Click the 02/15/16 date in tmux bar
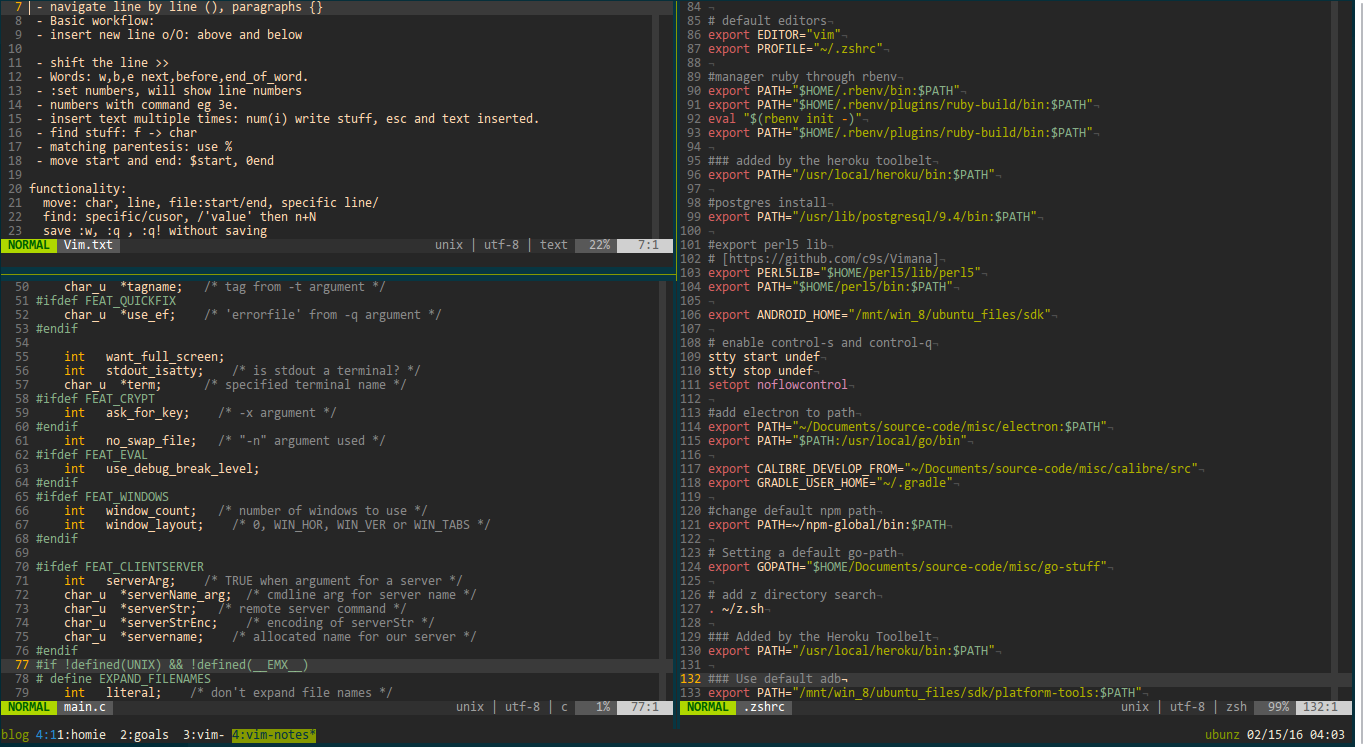 [x=1275, y=734]
